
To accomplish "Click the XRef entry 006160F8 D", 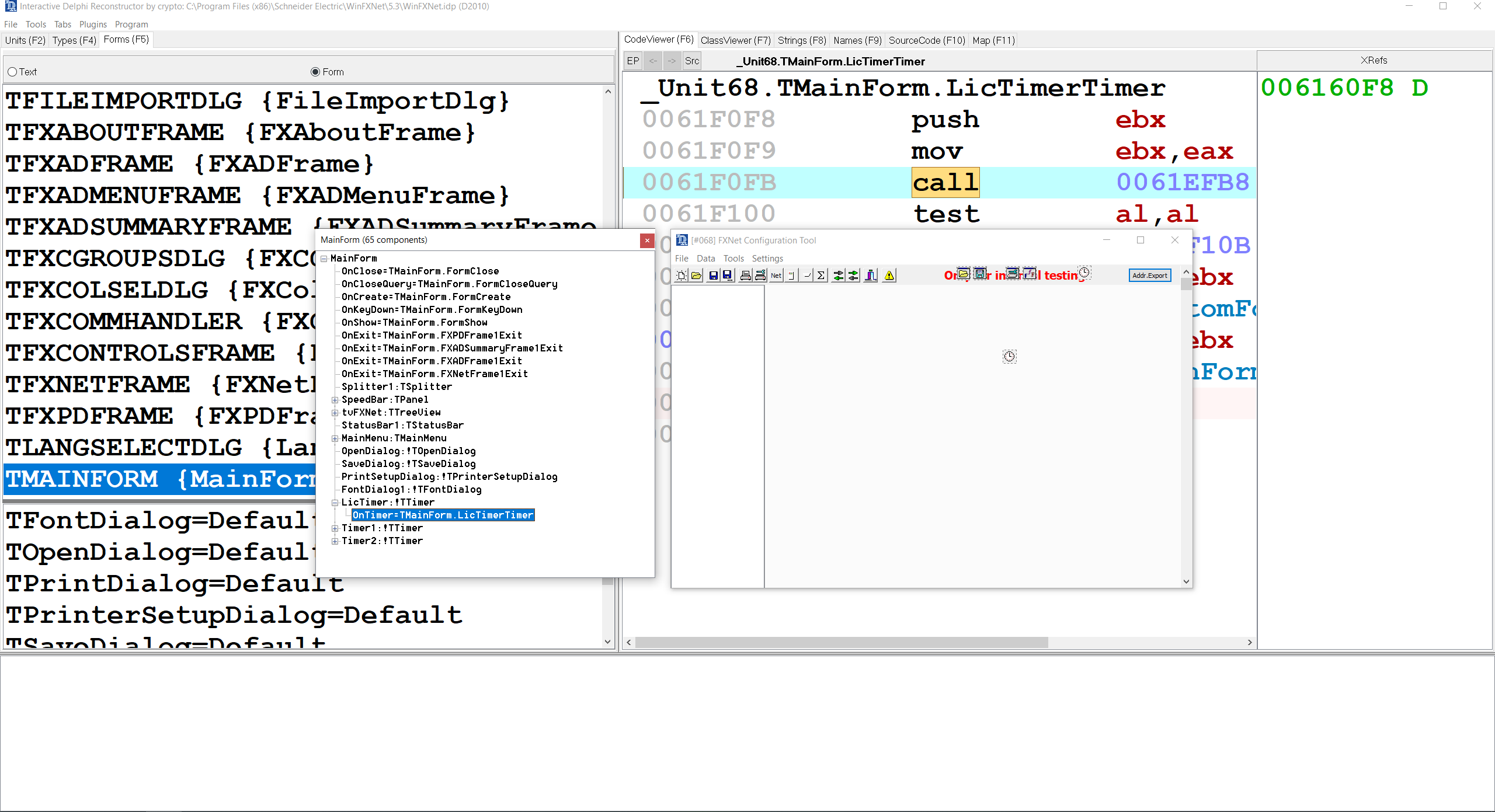I will (1344, 88).
